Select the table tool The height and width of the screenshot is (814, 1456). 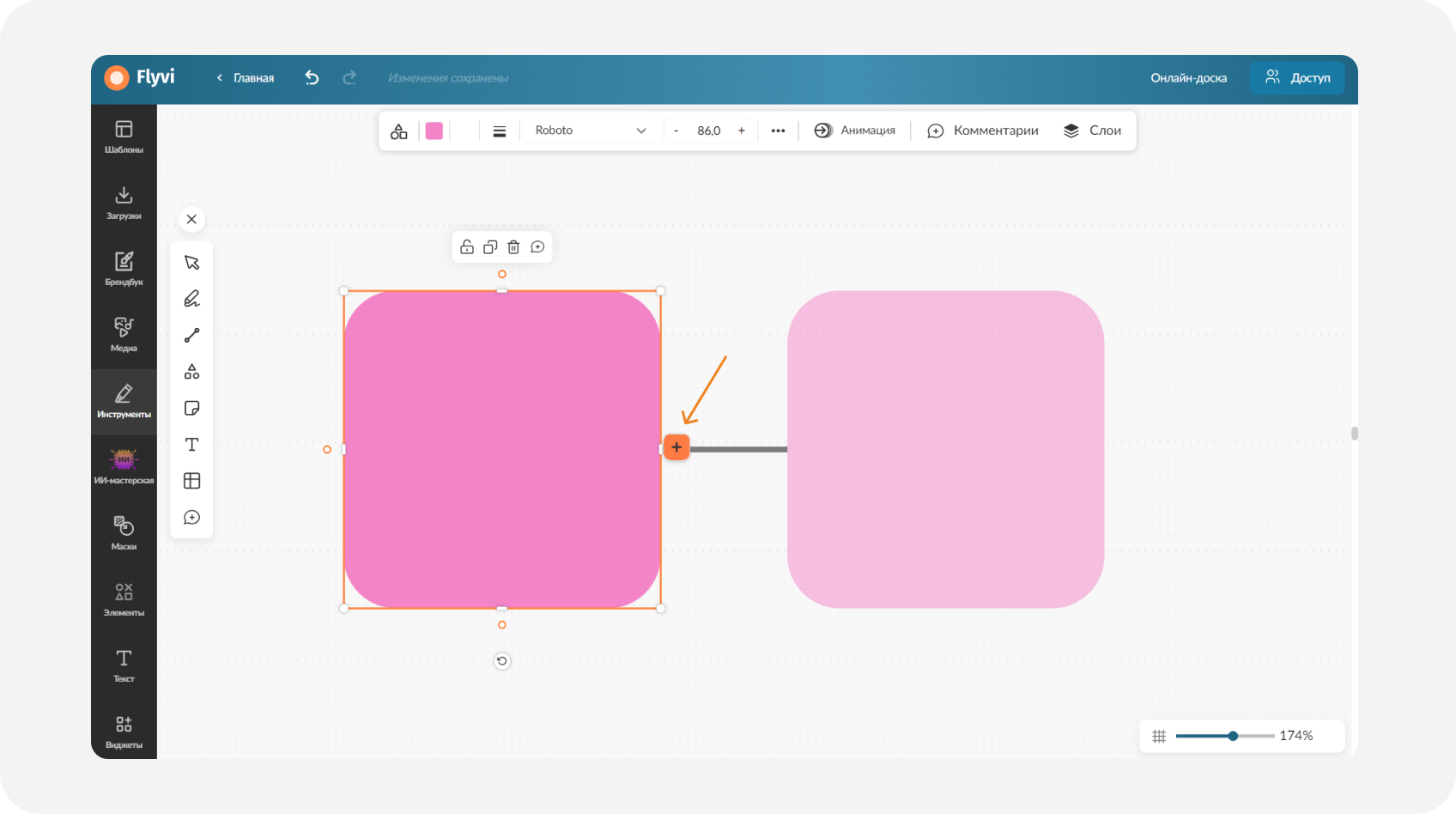pyautogui.click(x=191, y=481)
